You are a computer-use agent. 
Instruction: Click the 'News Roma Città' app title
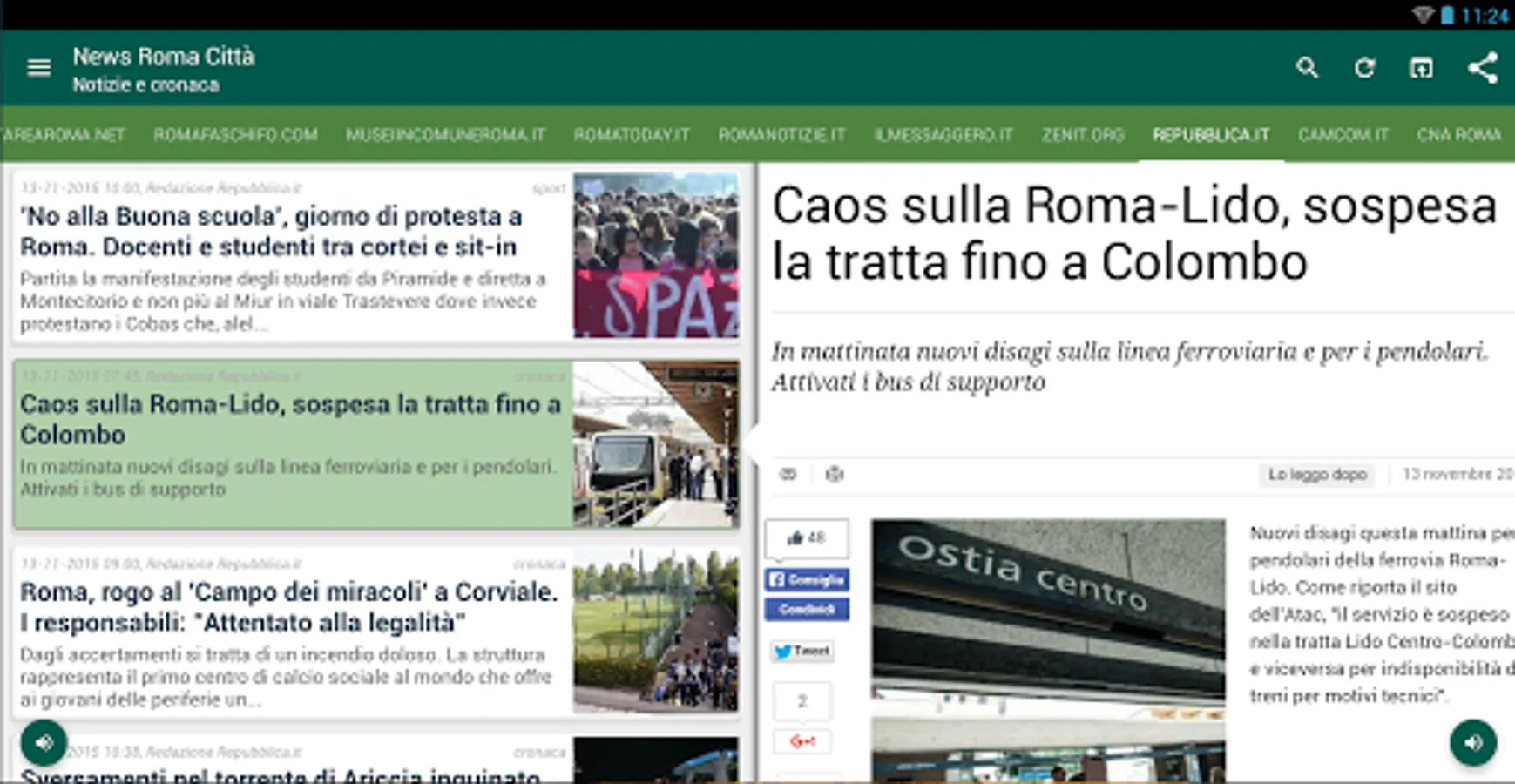[164, 57]
